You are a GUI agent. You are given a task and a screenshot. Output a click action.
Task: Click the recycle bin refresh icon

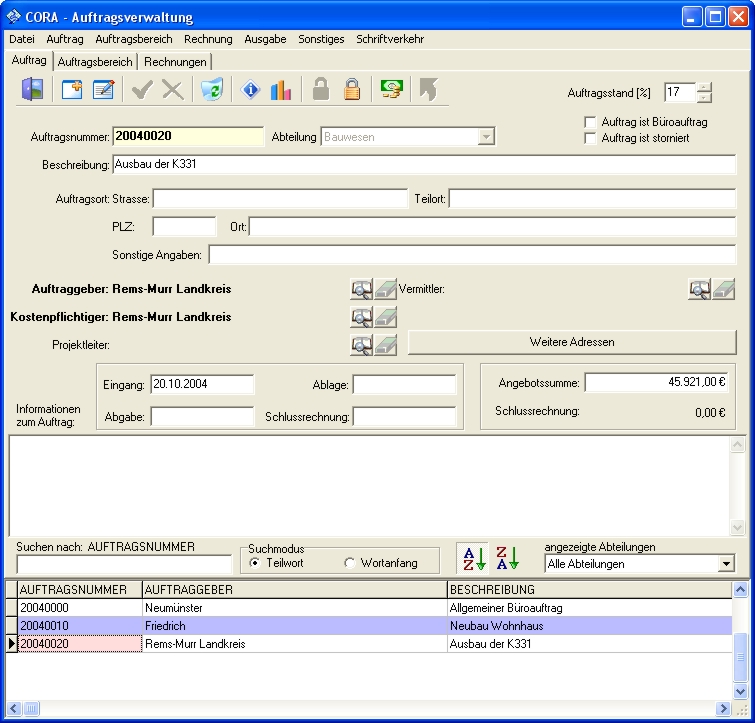click(x=212, y=90)
